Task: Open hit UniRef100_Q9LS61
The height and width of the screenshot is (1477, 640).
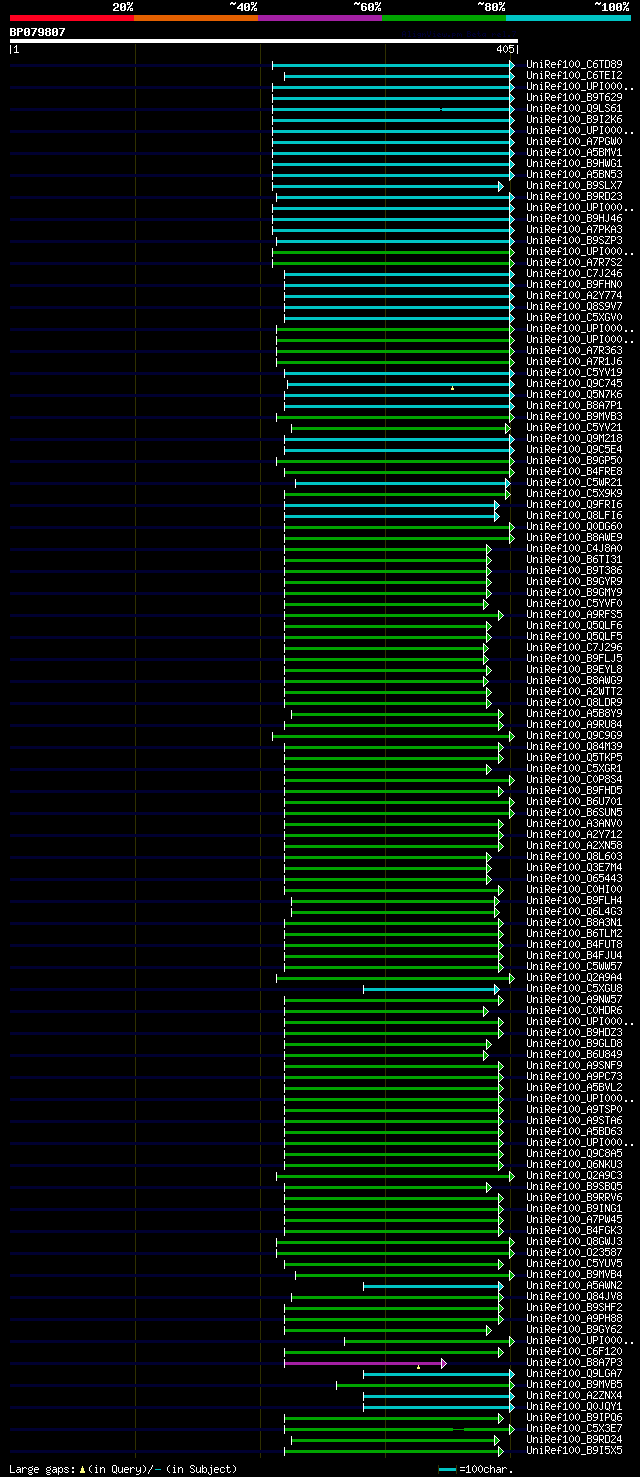Action: coord(573,108)
